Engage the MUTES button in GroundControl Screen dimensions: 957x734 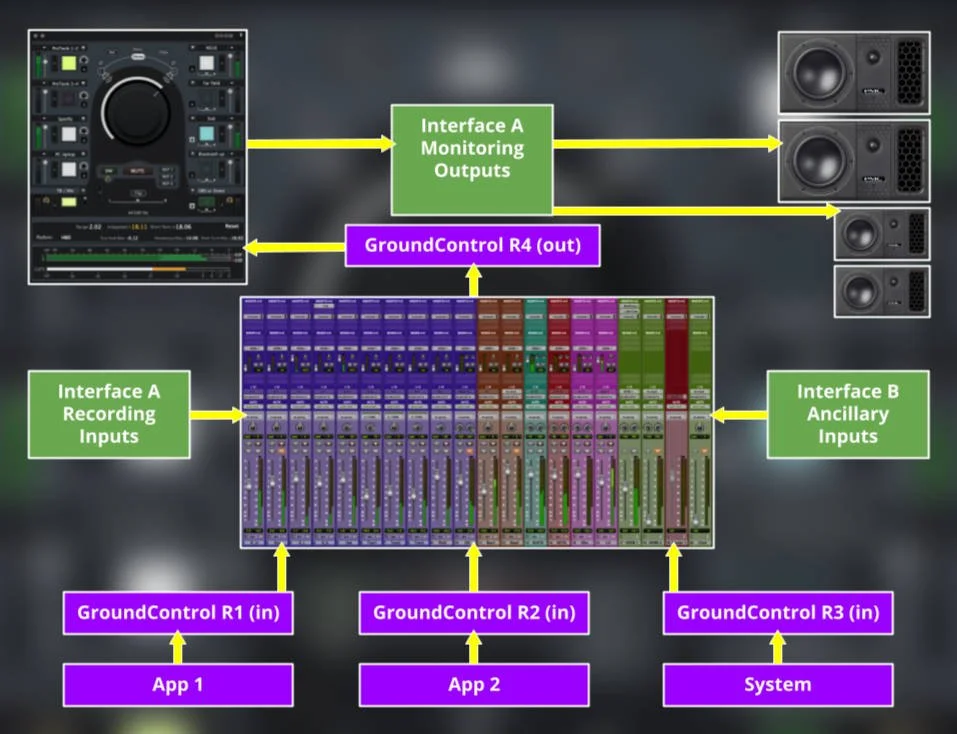(136, 170)
